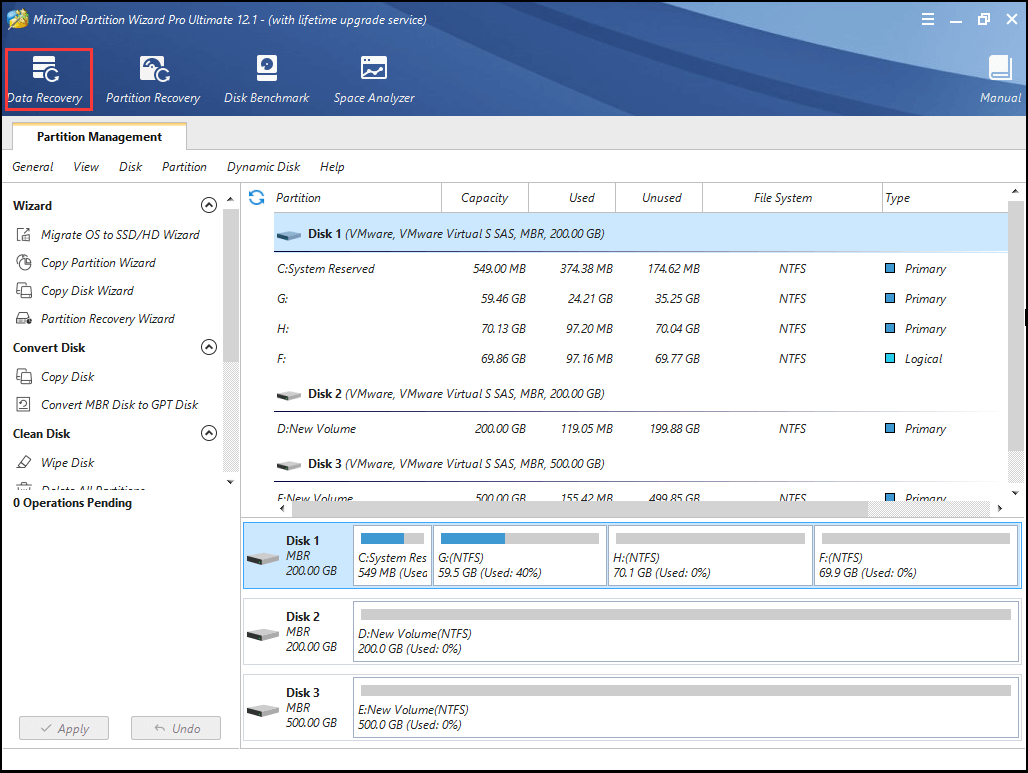Viewport: 1028px width, 773px height.
Task: Sort by the Used column header
Action: click(x=572, y=197)
